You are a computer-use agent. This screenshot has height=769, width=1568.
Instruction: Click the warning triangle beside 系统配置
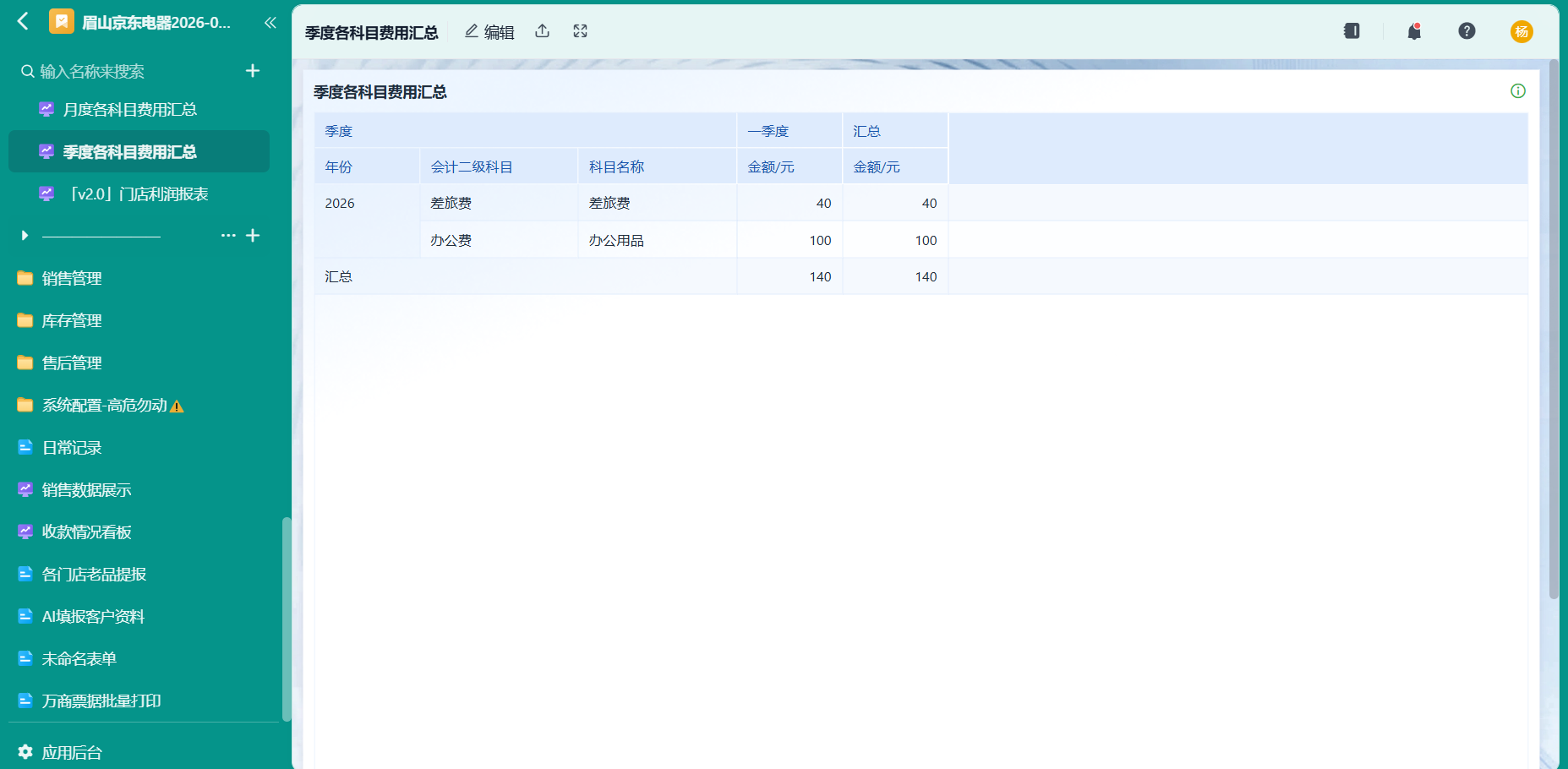click(x=177, y=406)
